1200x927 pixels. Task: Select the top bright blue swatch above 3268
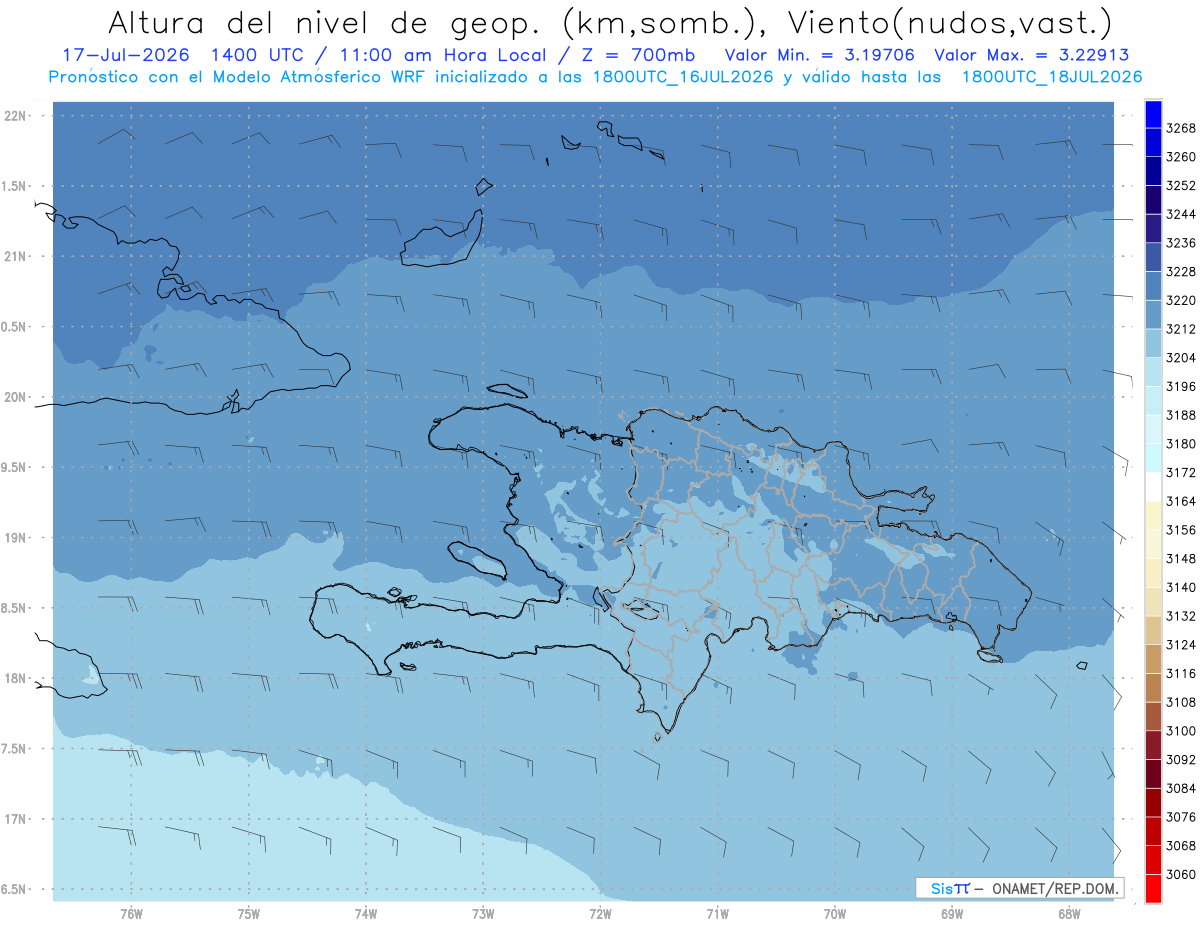(x=1153, y=114)
